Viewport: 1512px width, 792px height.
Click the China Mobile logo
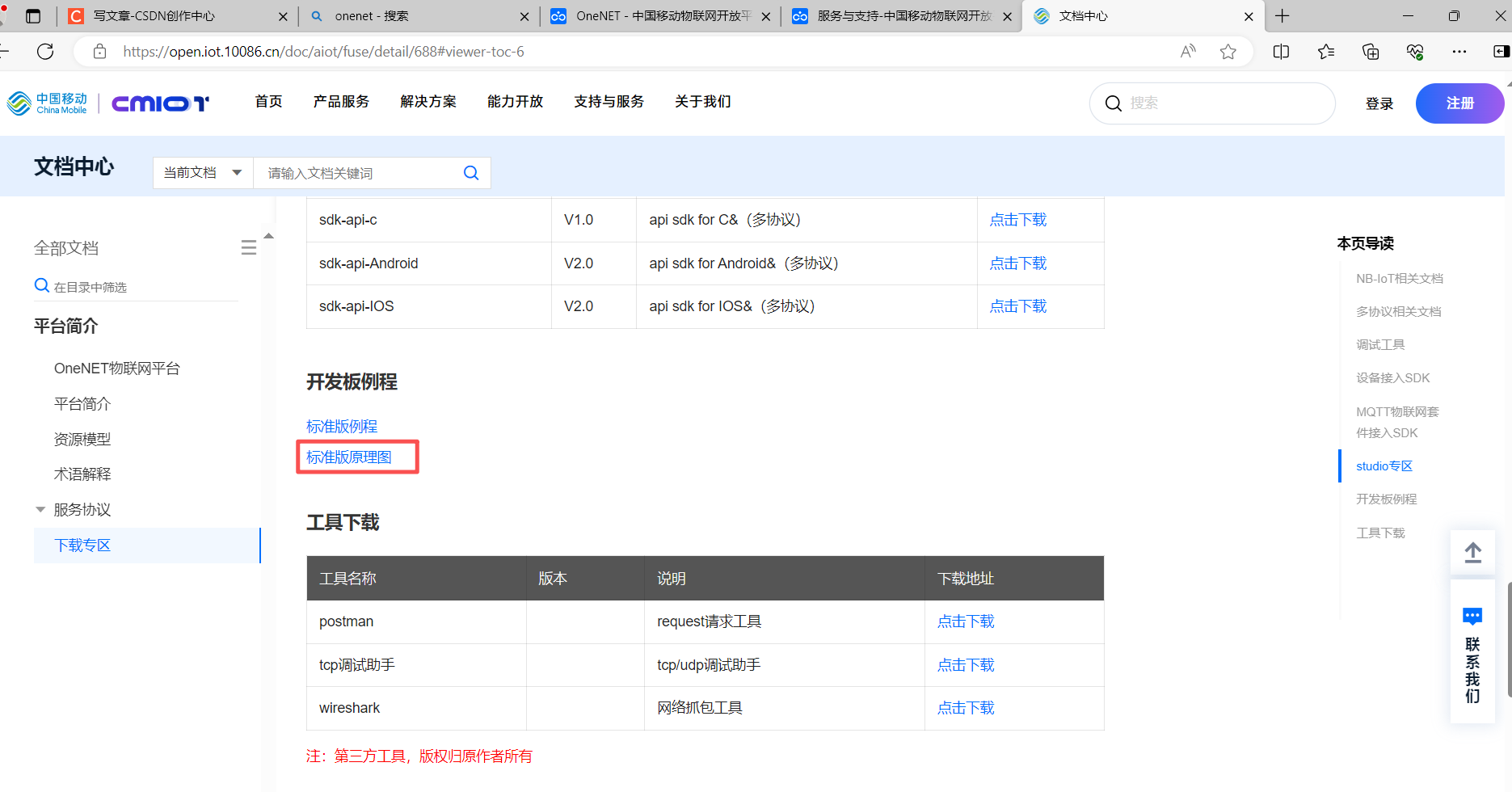pos(47,103)
